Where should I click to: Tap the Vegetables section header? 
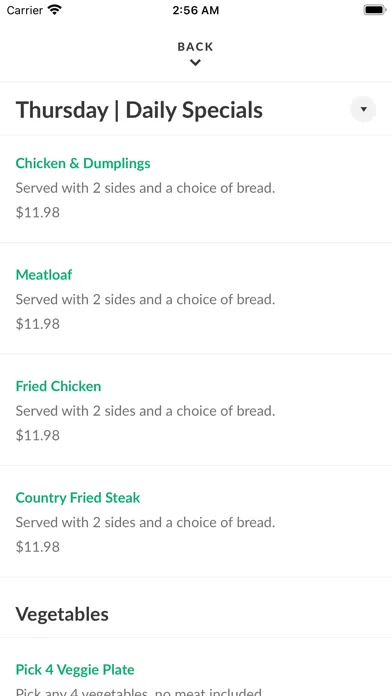coord(62,614)
